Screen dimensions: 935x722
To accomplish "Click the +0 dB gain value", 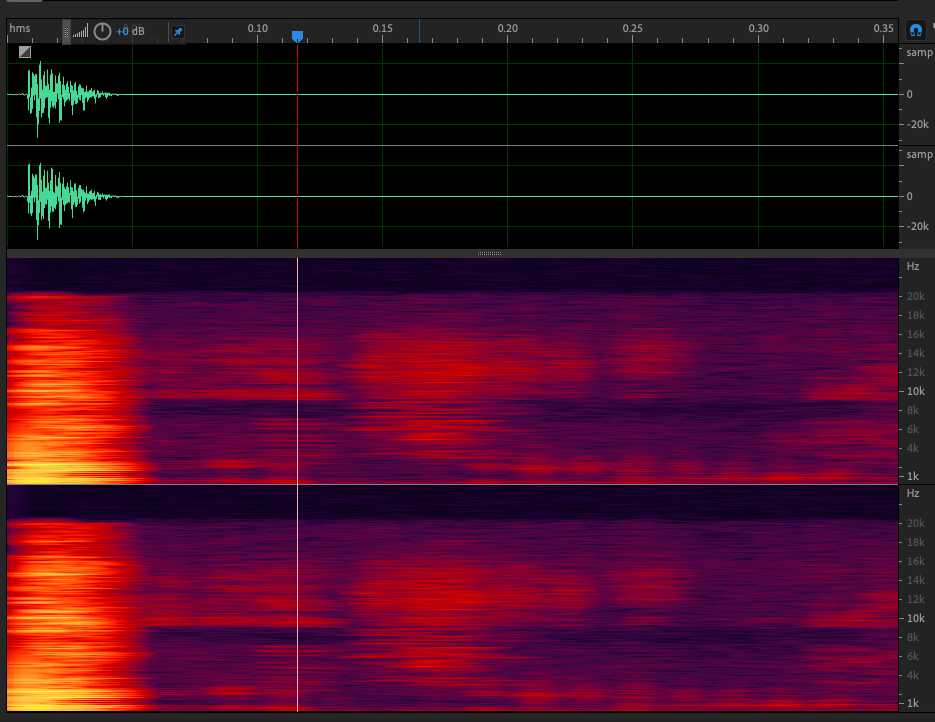I will tap(130, 32).
